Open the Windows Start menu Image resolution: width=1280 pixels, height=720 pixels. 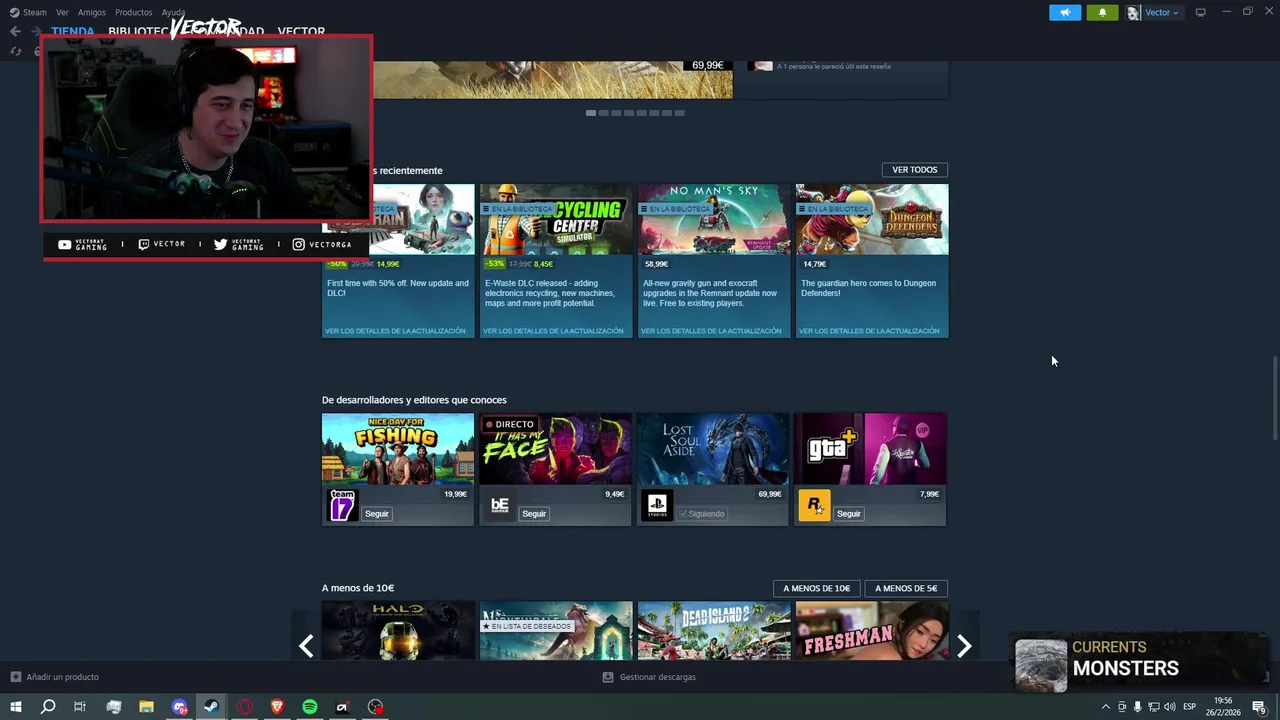pos(16,707)
